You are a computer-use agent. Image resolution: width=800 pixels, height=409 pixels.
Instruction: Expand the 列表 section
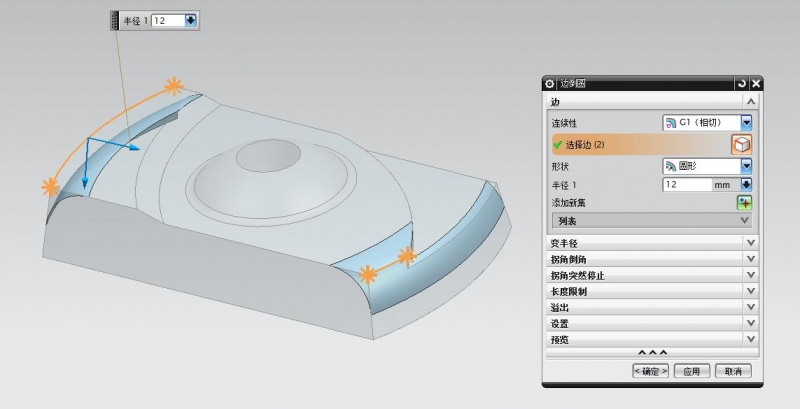pyautogui.click(x=652, y=220)
